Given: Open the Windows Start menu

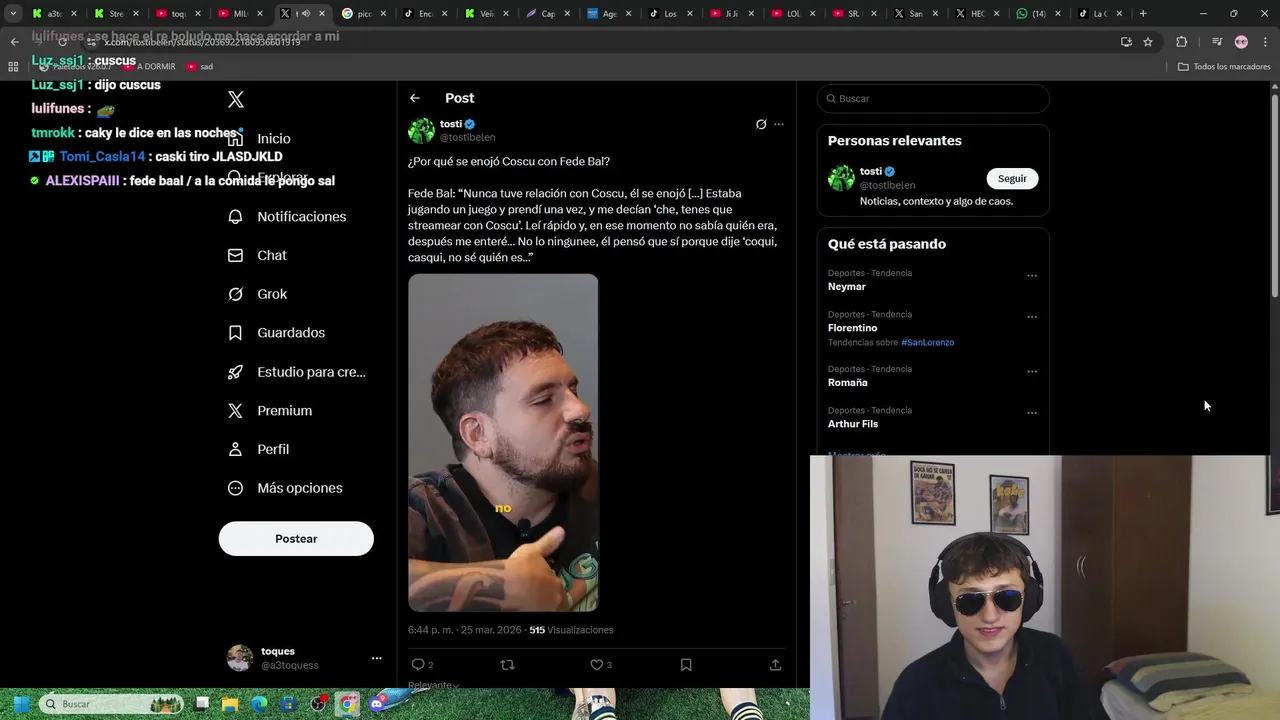Looking at the screenshot, I should 20,704.
